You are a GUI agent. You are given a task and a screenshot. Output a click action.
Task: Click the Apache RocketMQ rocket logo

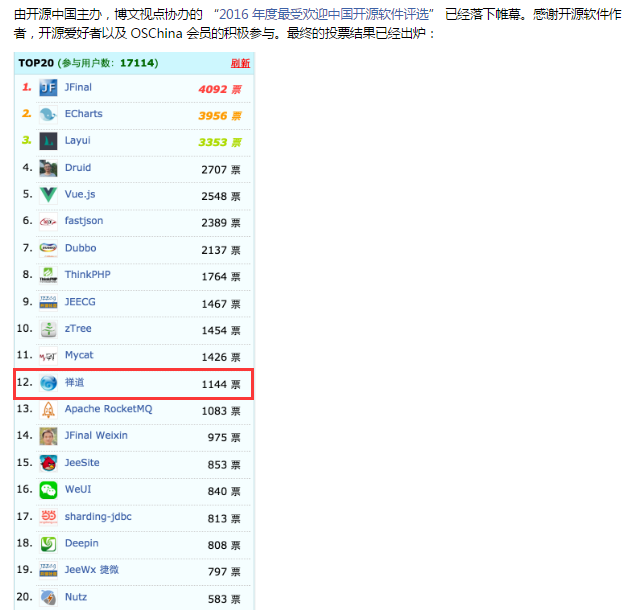pyautogui.click(x=48, y=410)
